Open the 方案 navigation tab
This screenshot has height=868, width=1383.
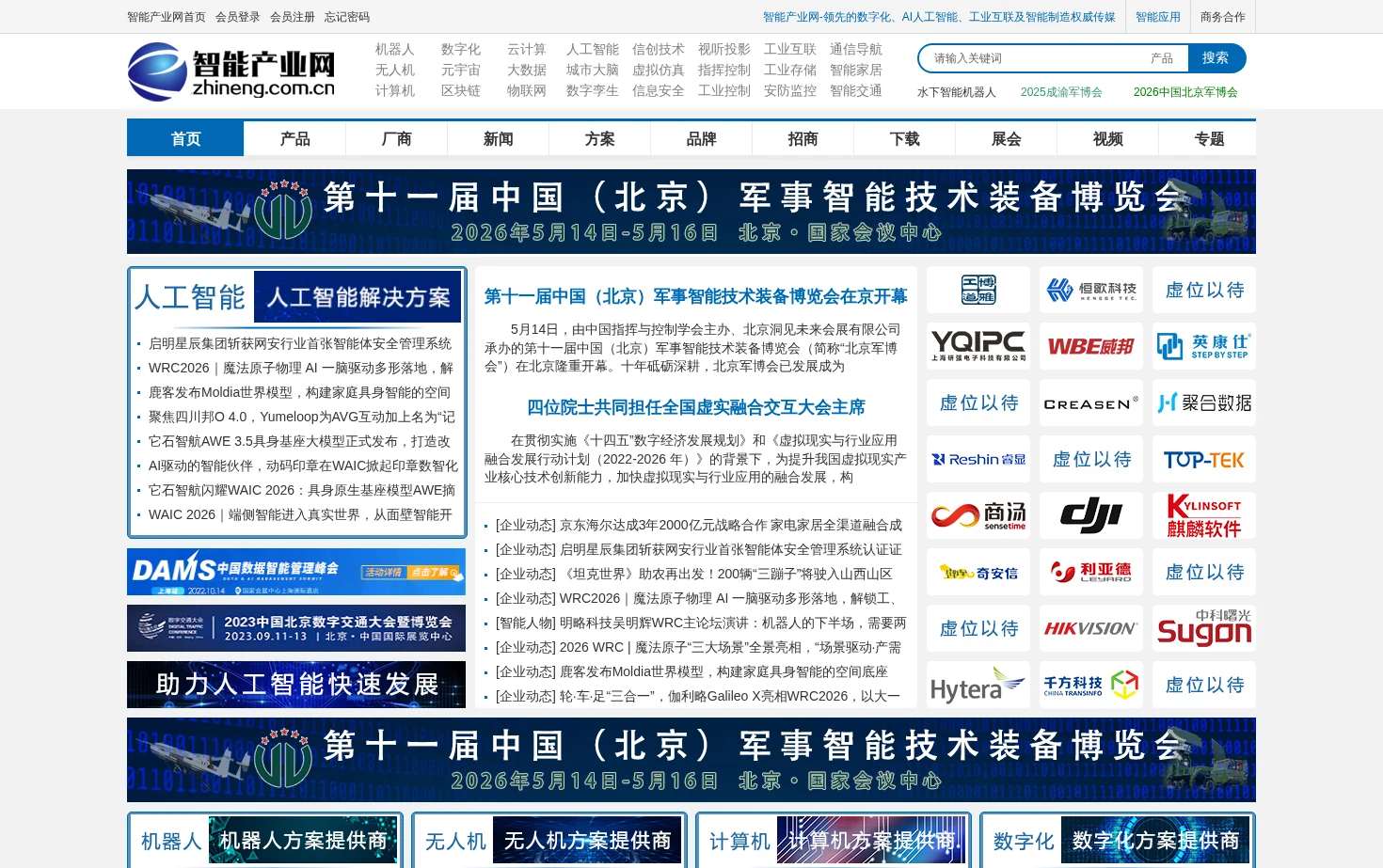pos(600,139)
